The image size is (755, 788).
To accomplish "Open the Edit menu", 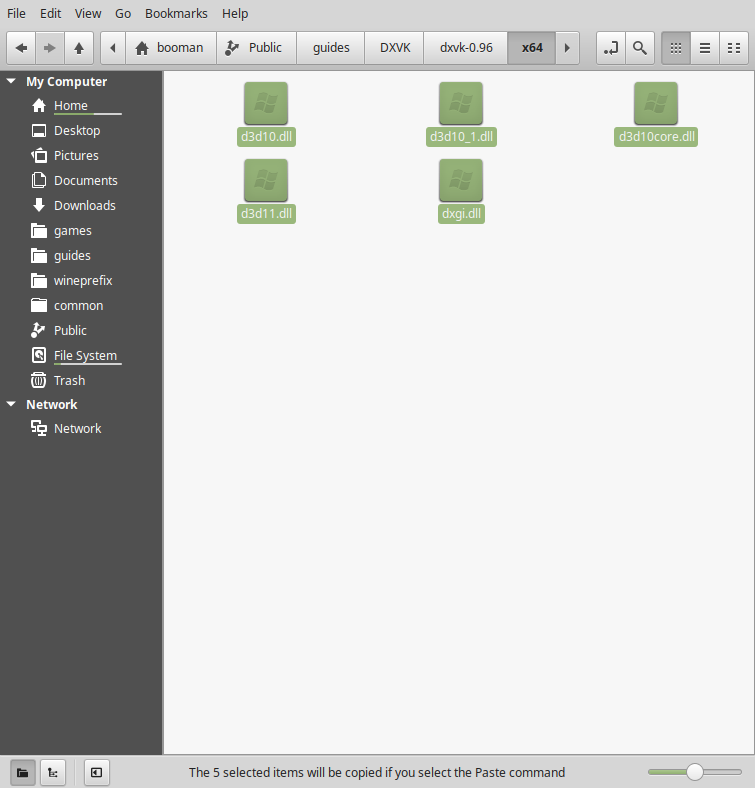I will click(50, 14).
